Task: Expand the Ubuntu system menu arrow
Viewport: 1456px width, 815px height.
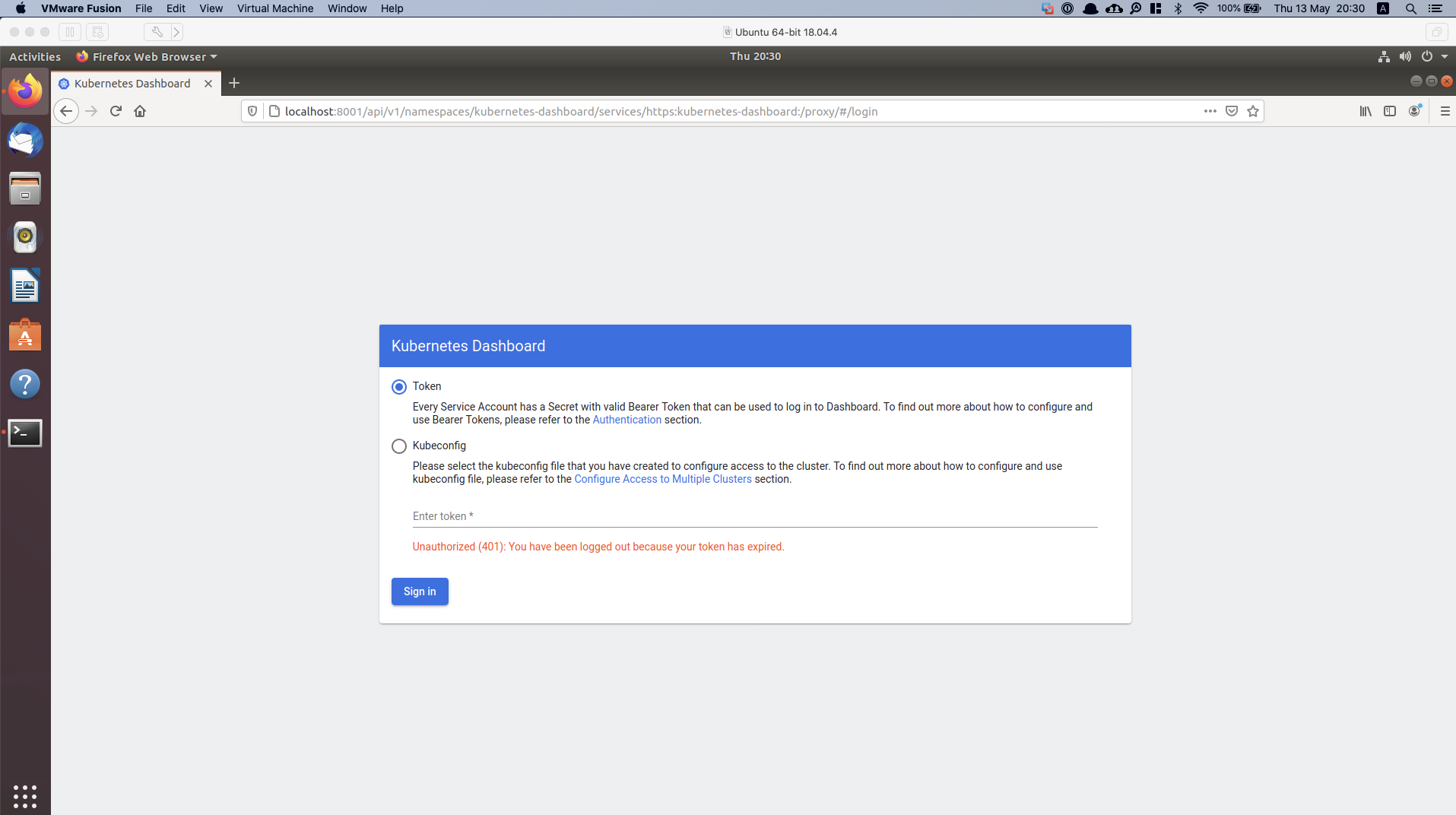Action: tap(1445, 57)
